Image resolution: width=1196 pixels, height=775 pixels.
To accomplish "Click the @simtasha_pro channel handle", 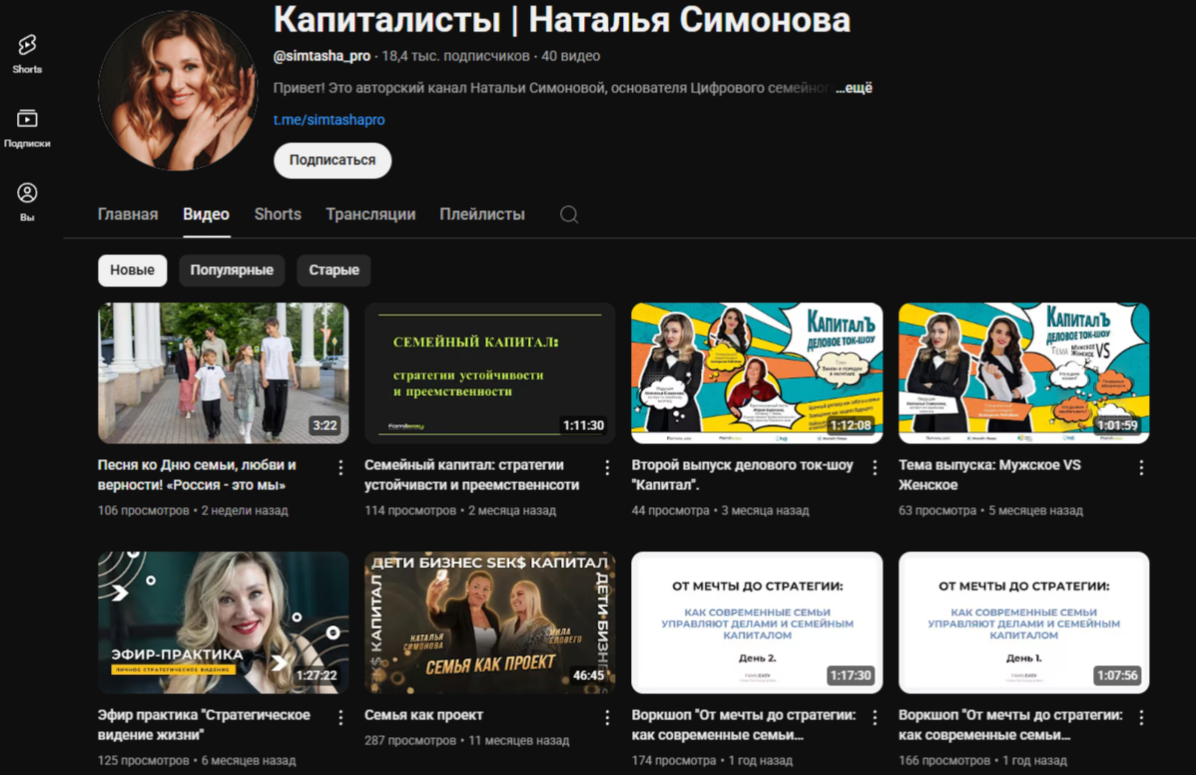I will pyautogui.click(x=322, y=56).
